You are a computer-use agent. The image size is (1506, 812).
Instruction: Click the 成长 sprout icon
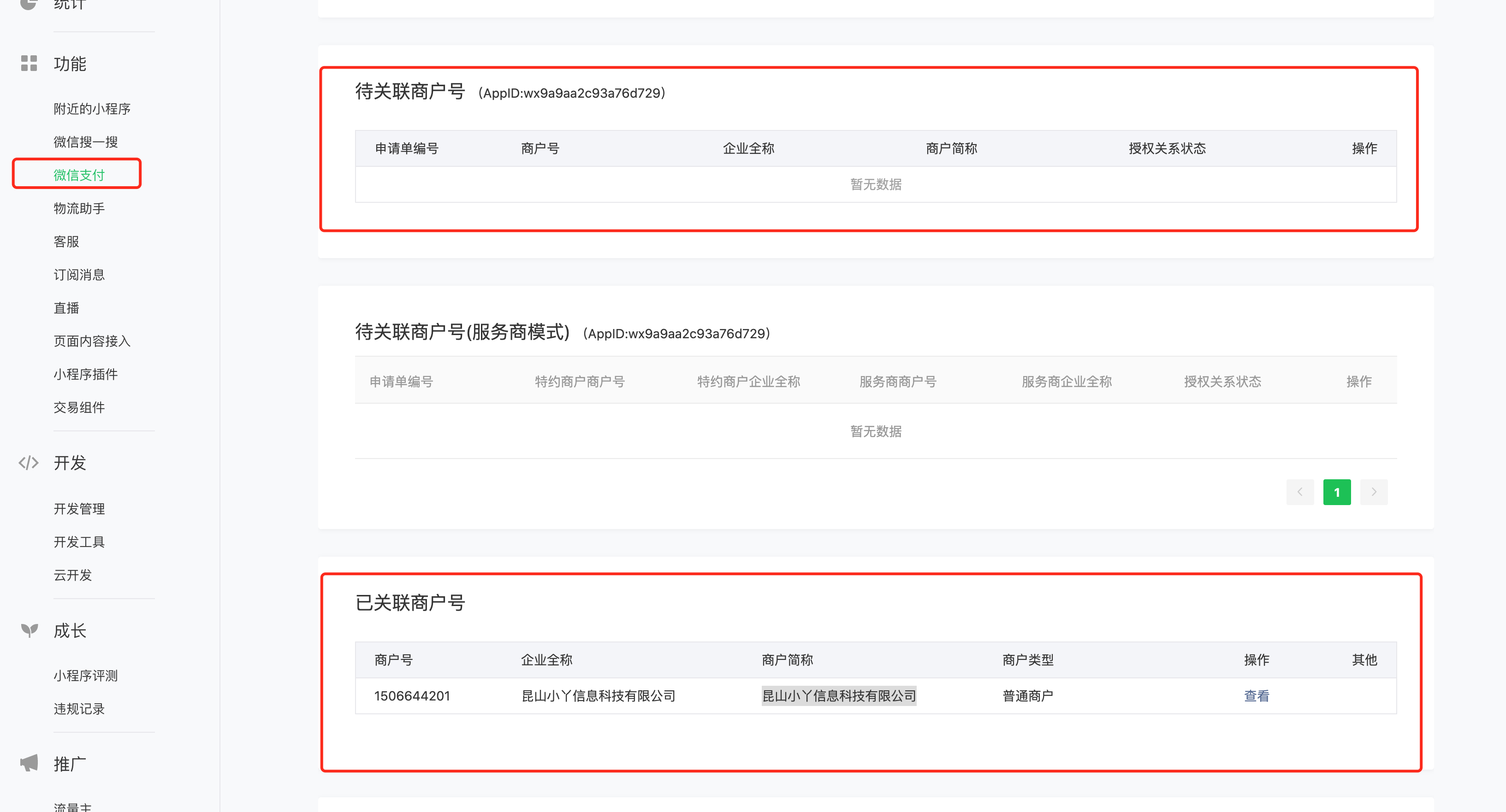[x=29, y=630]
